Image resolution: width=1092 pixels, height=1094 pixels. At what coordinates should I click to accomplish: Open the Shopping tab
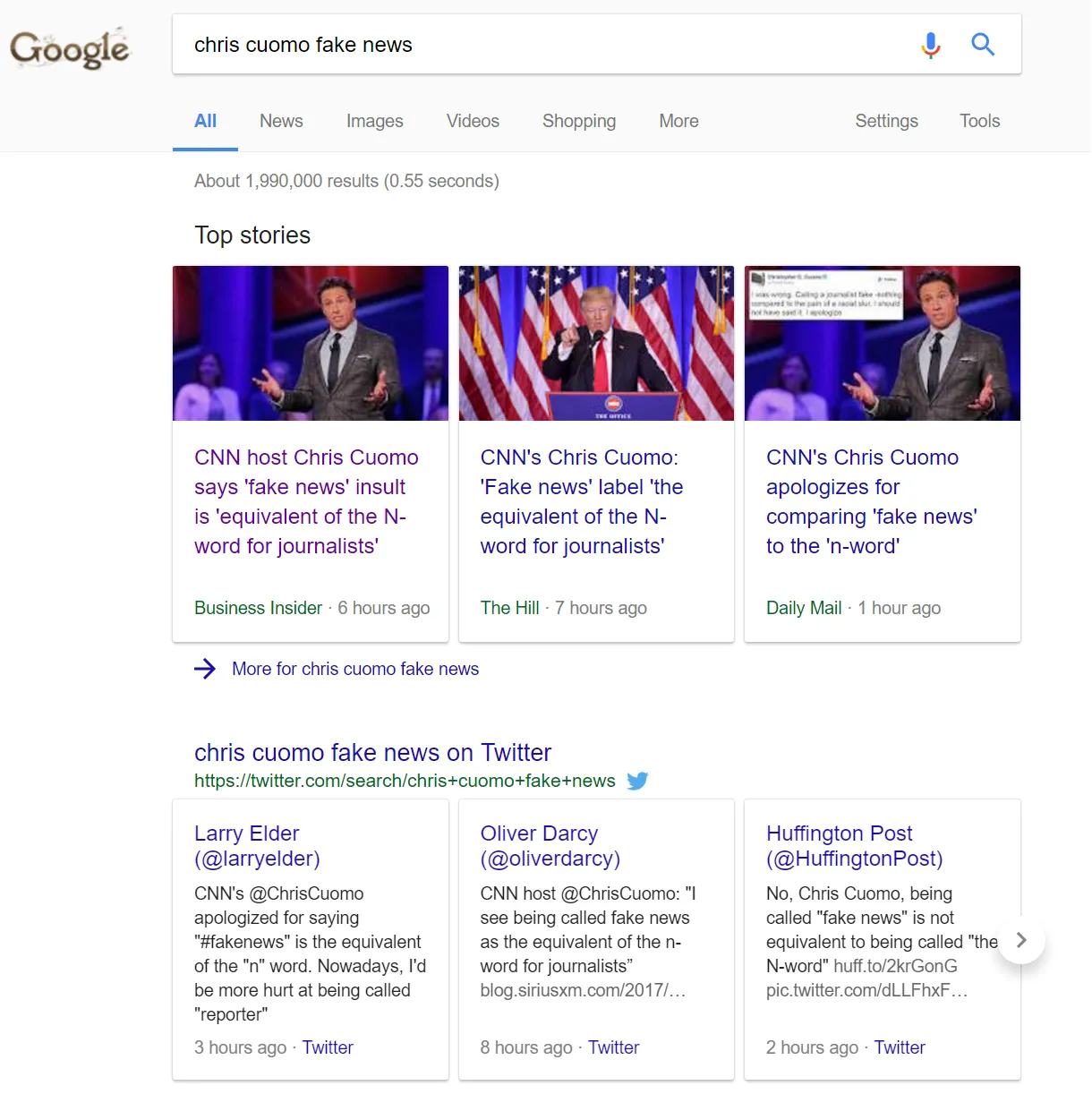click(x=579, y=121)
